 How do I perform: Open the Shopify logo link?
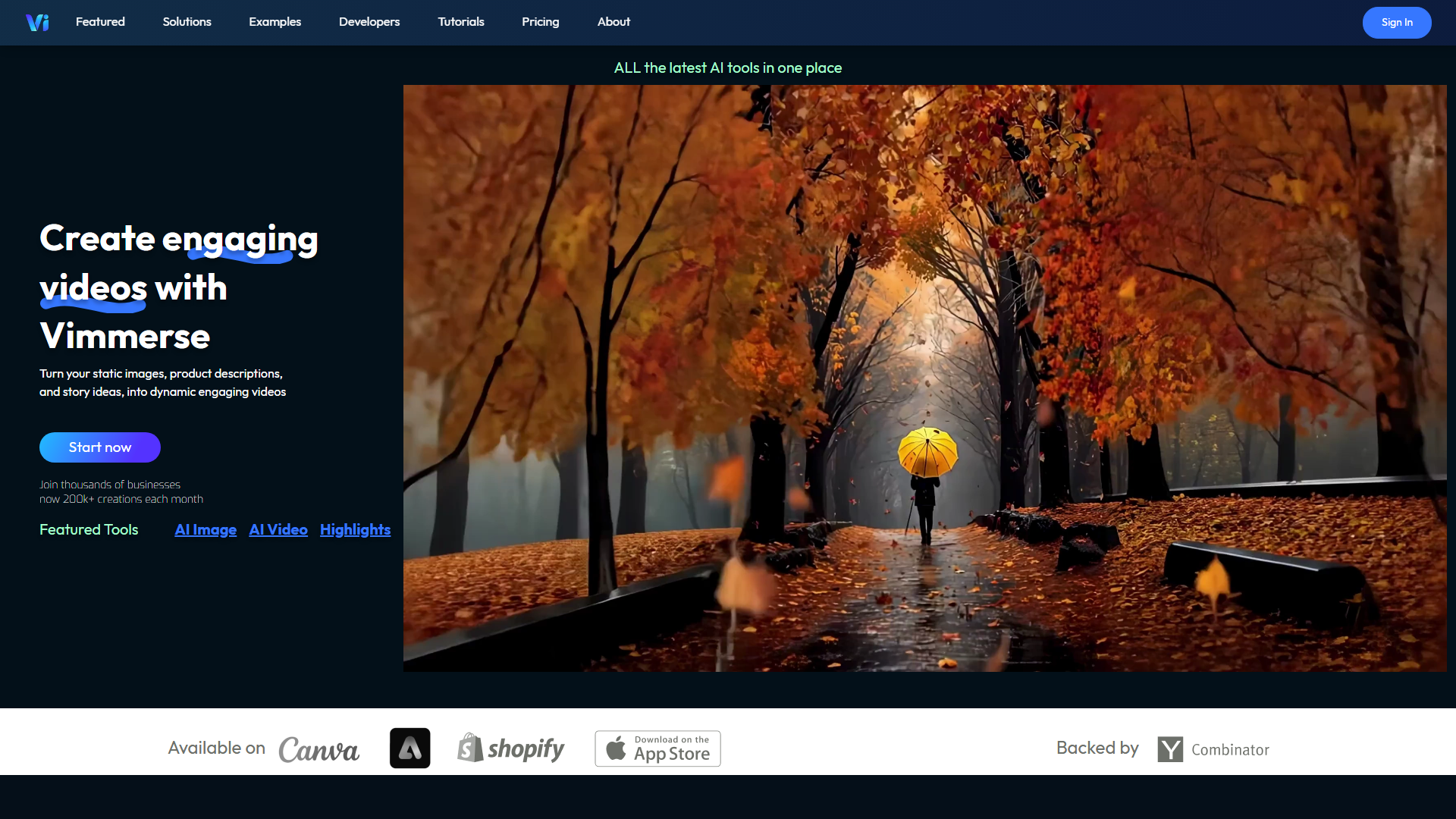511,748
